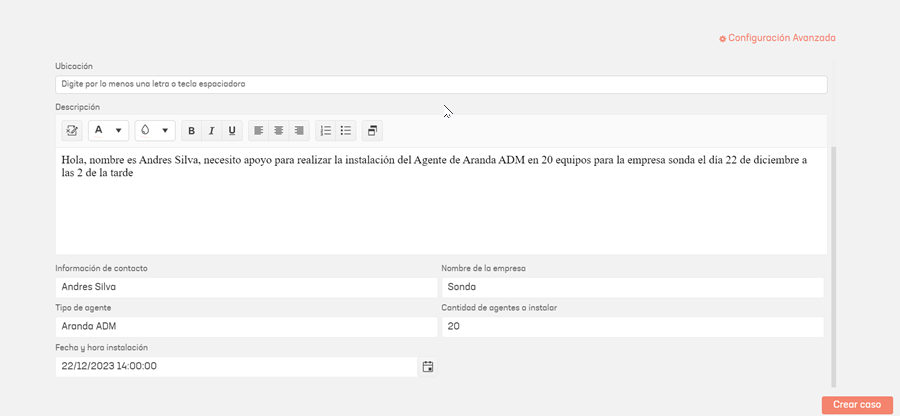Click the Cantidad de agentes a instalar field
This screenshot has width=900, height=416.
pyautogui.click(x=633, y=327)
